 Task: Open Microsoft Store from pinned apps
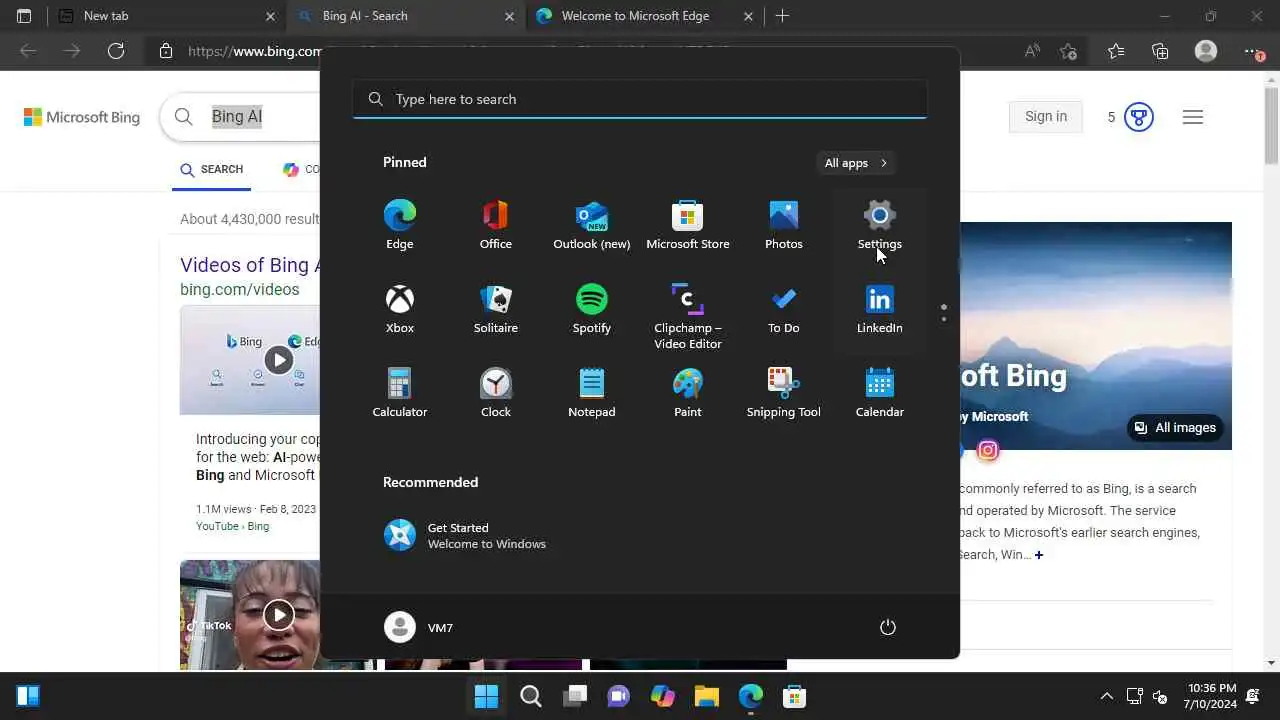(687, 225)
